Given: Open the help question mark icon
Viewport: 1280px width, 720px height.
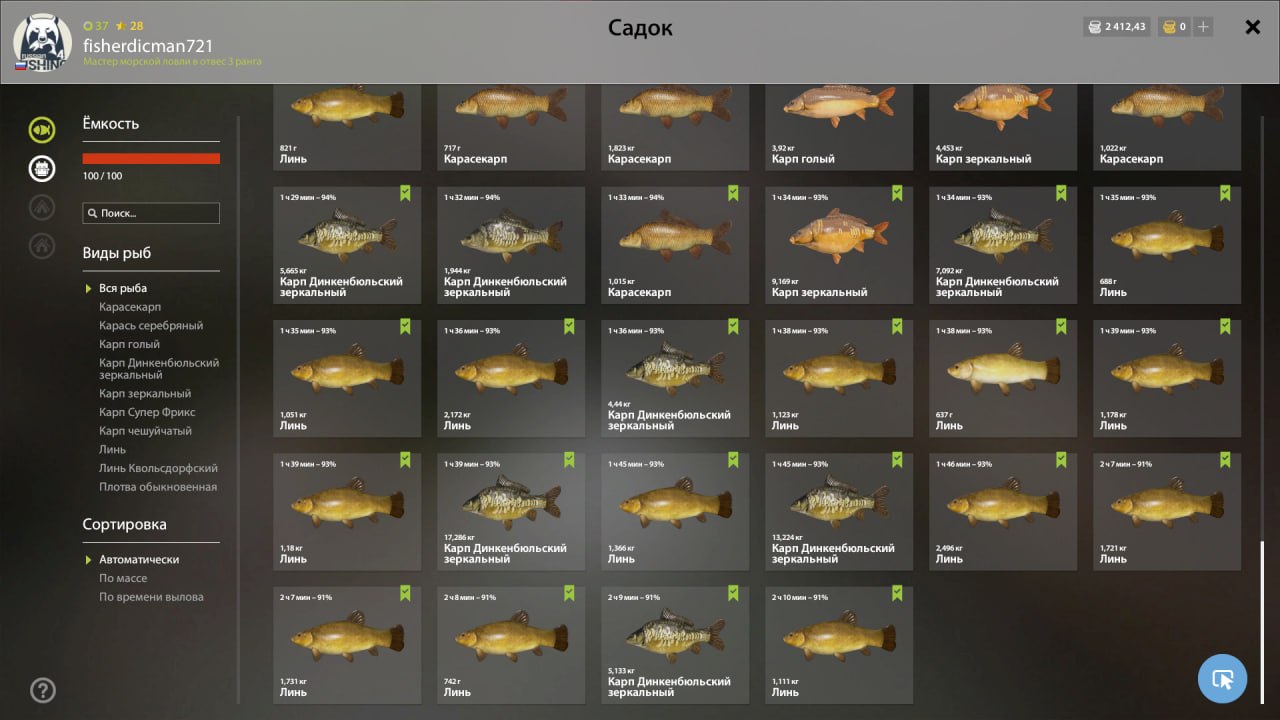Looking at the screenshot, I should click(x=43, y=690).
